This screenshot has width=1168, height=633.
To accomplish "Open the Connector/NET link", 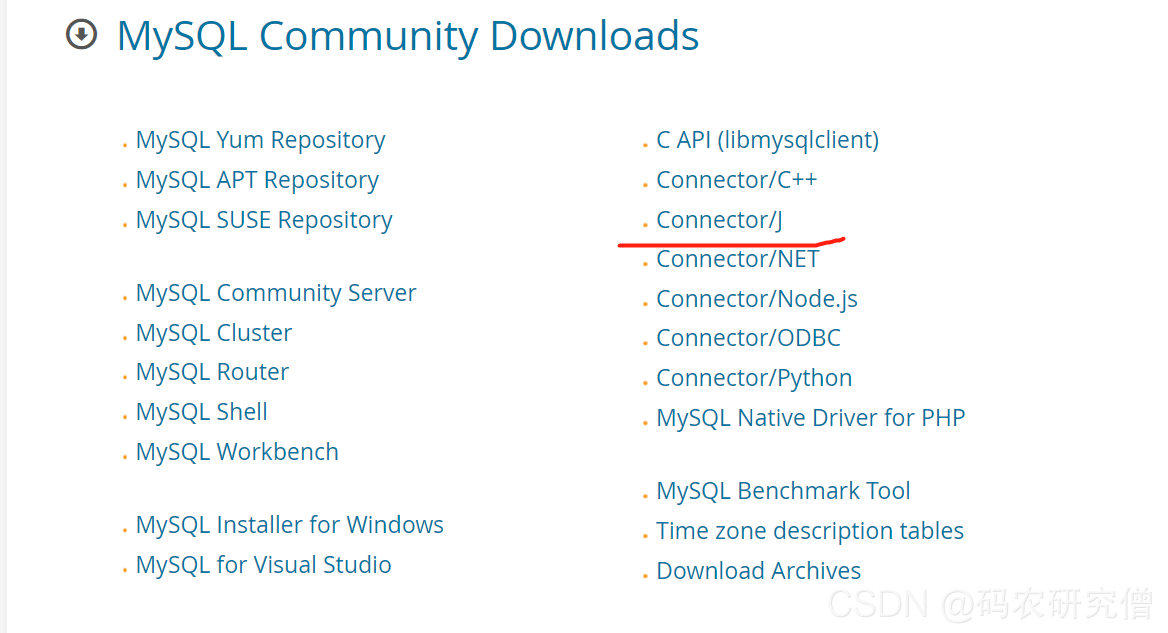I will click(x=737, y=259).
